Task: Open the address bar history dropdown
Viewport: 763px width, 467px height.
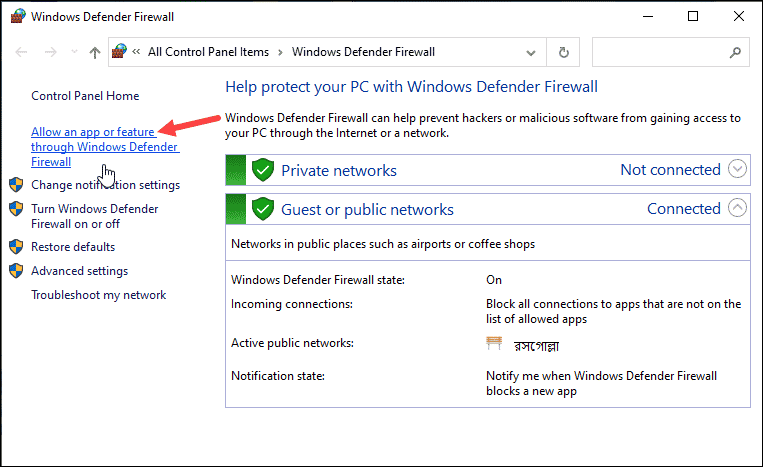Action: (531, 53)
